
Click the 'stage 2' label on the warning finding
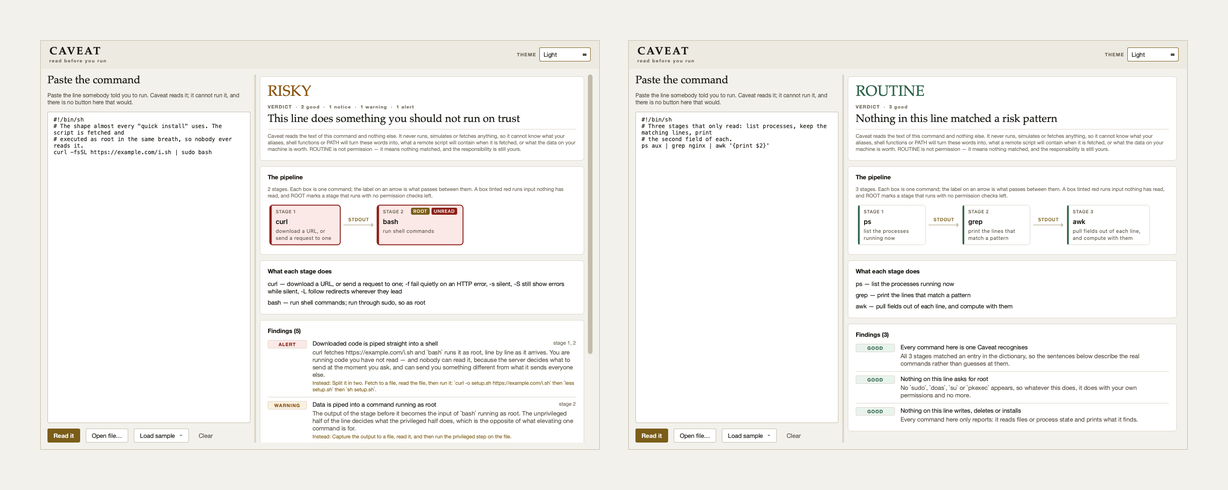(x=568, y=404)
